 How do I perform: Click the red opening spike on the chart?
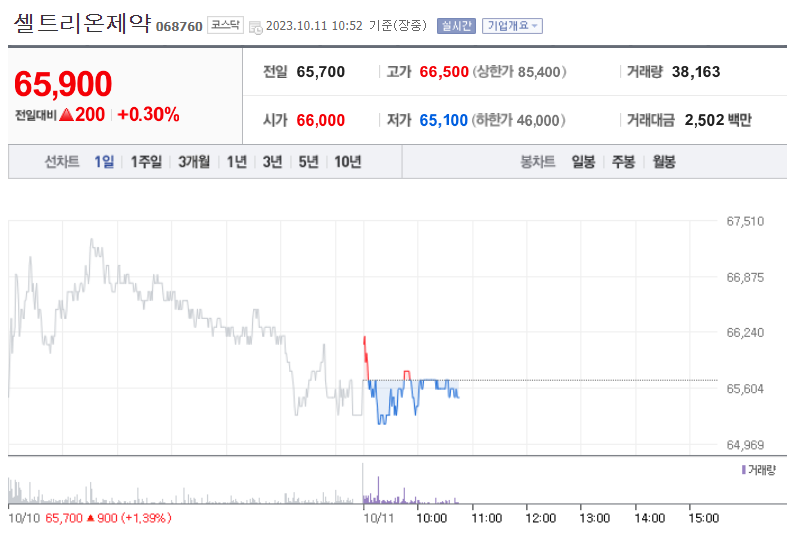(366, 357)
